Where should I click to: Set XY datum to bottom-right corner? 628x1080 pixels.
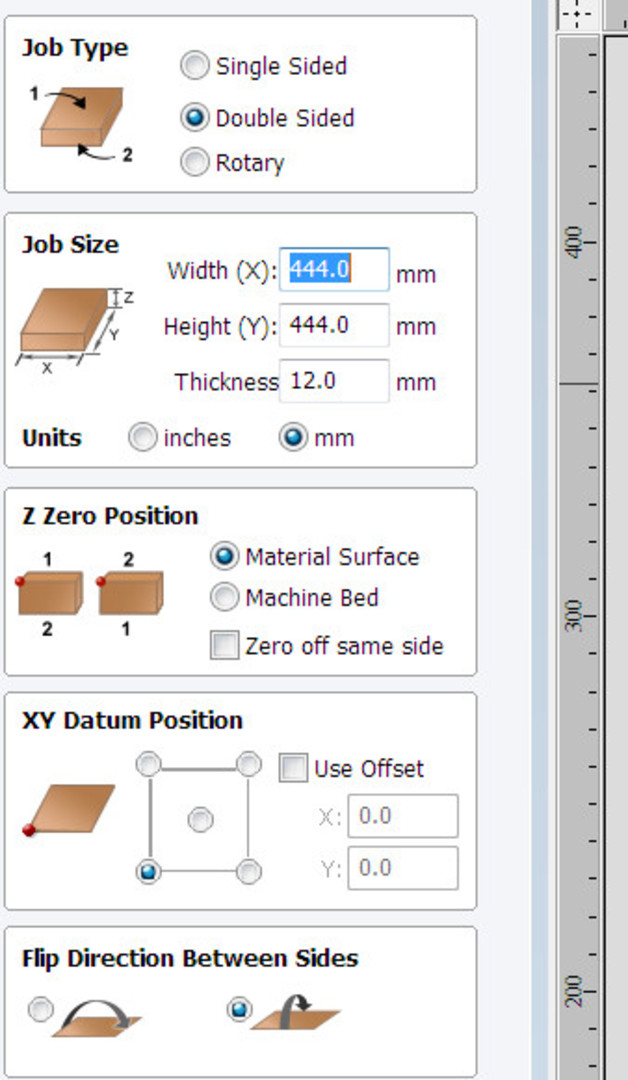249,872
